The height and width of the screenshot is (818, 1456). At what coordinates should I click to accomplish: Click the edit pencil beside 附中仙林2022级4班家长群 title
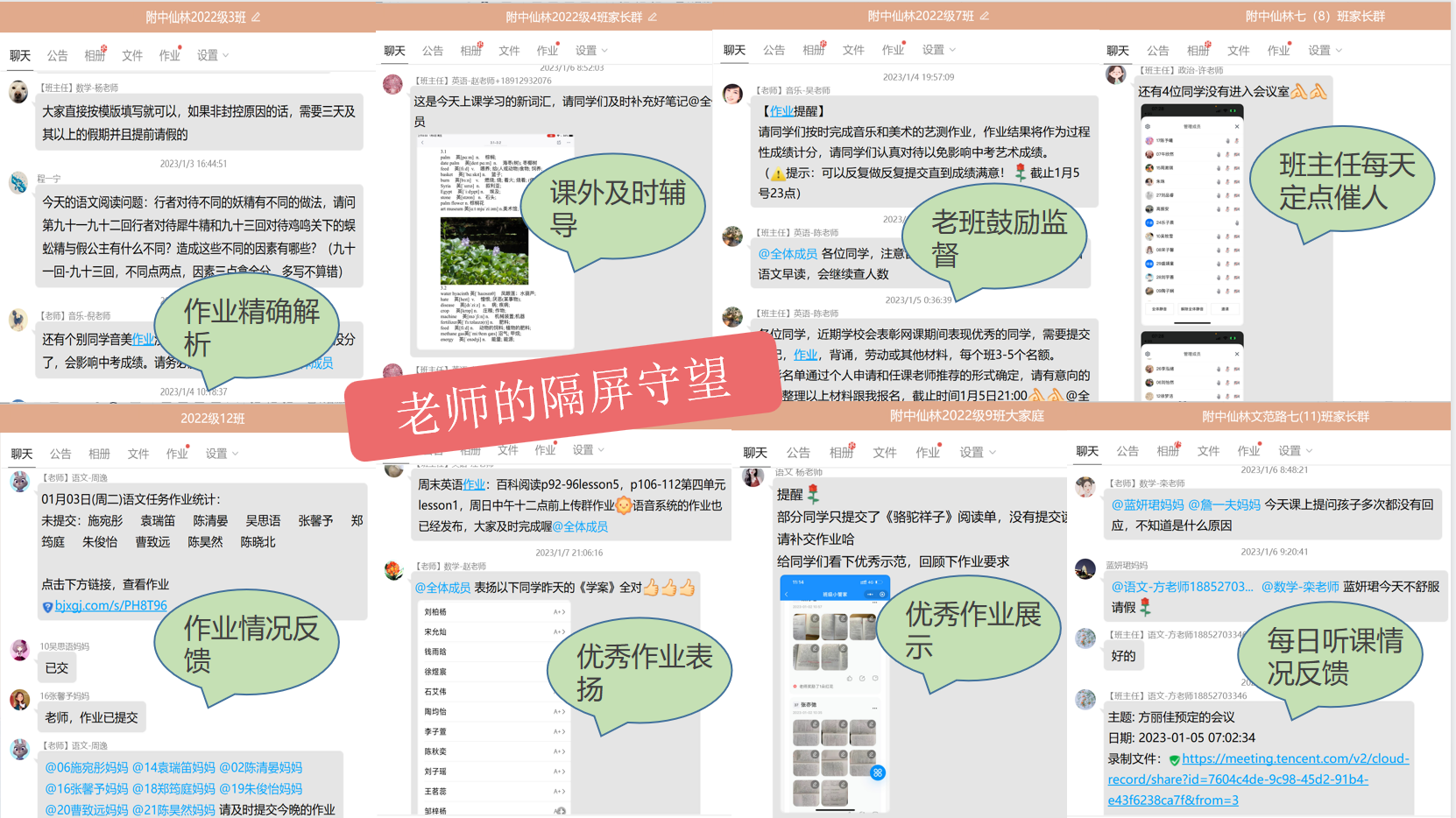653,18
